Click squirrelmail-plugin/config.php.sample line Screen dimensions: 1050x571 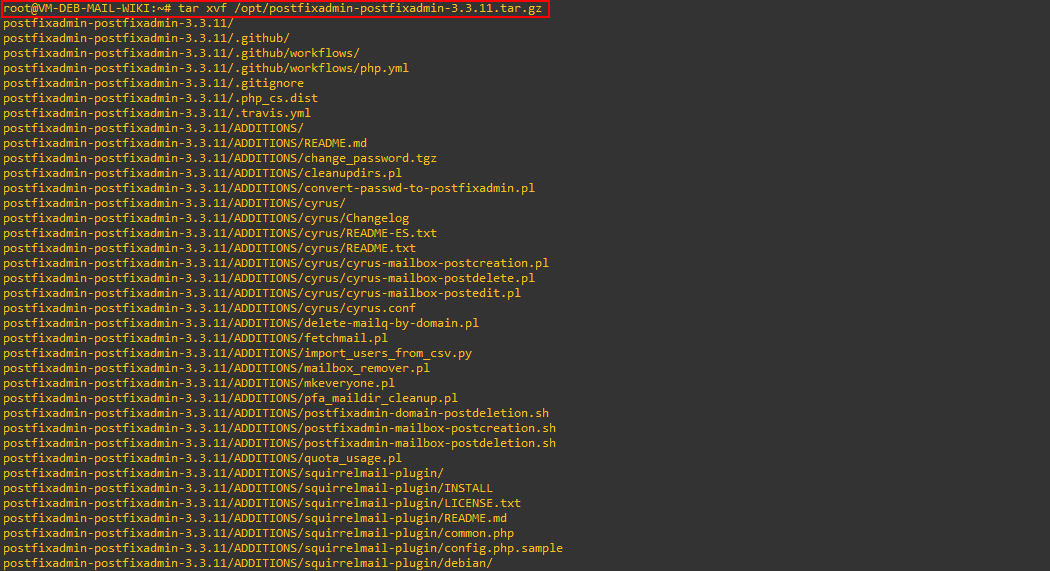click(283, 548)
